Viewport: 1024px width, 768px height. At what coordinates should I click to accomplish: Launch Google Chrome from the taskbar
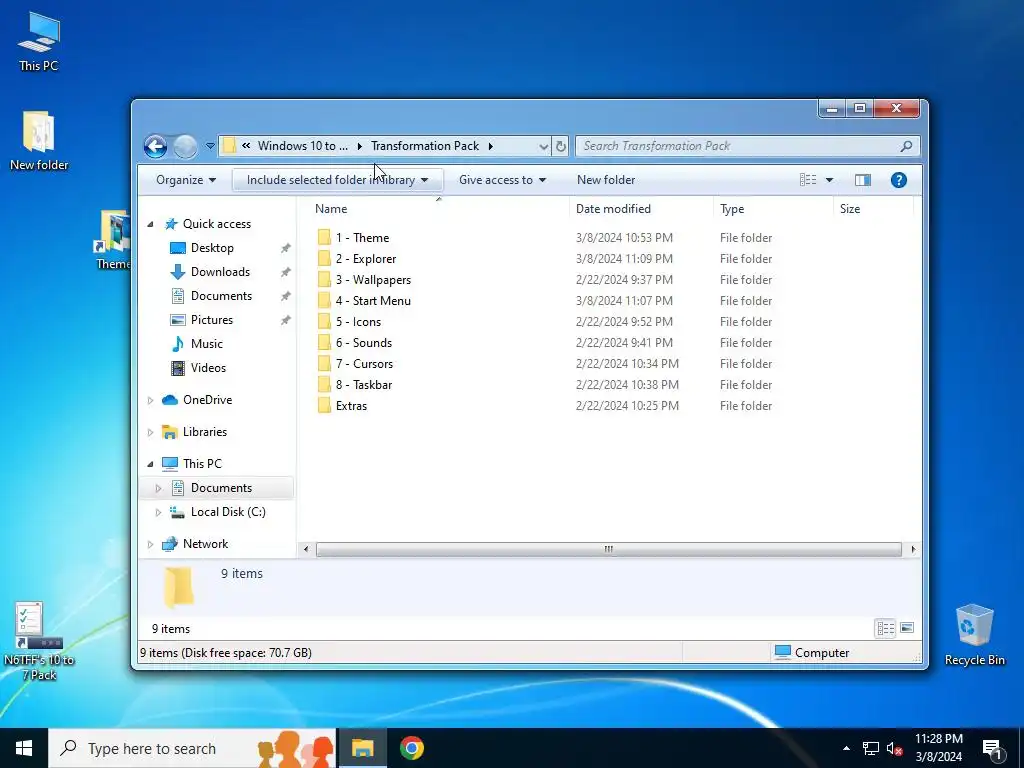411,748
